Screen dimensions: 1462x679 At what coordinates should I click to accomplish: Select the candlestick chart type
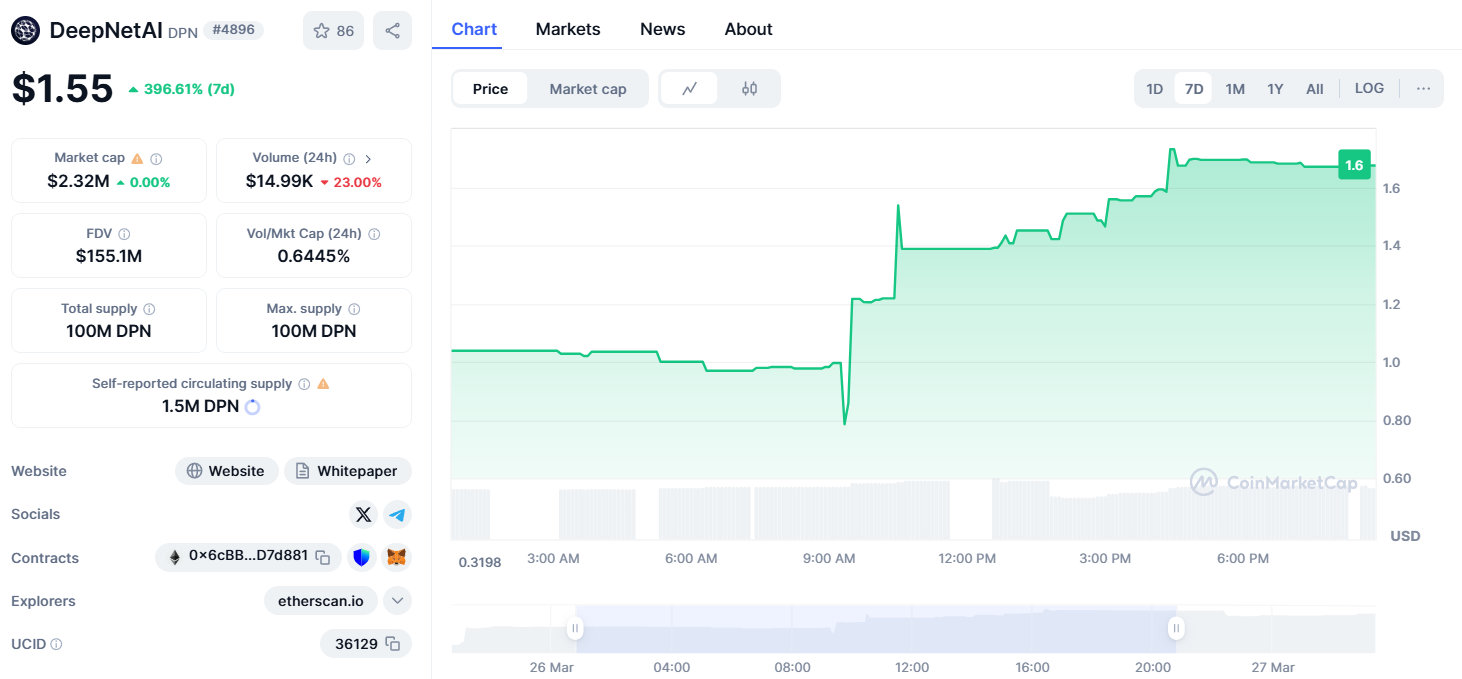[749, 89]
